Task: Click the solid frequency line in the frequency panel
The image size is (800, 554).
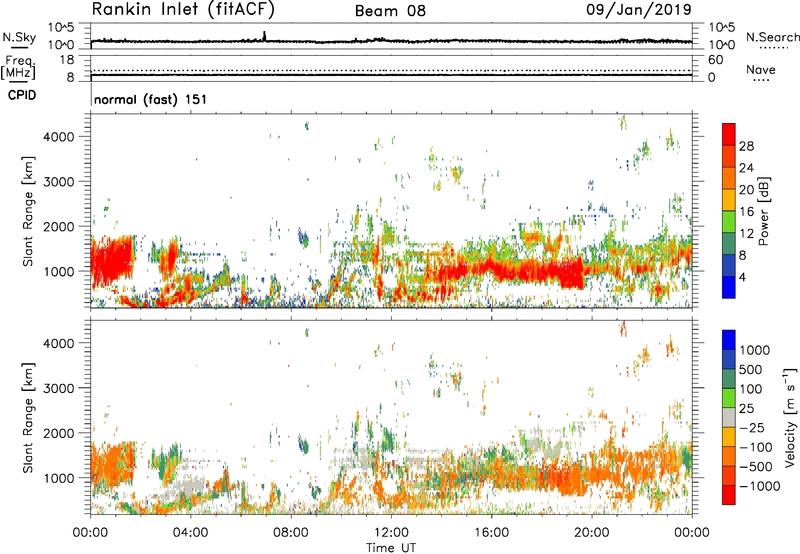Action: click(x=391, y=75)
